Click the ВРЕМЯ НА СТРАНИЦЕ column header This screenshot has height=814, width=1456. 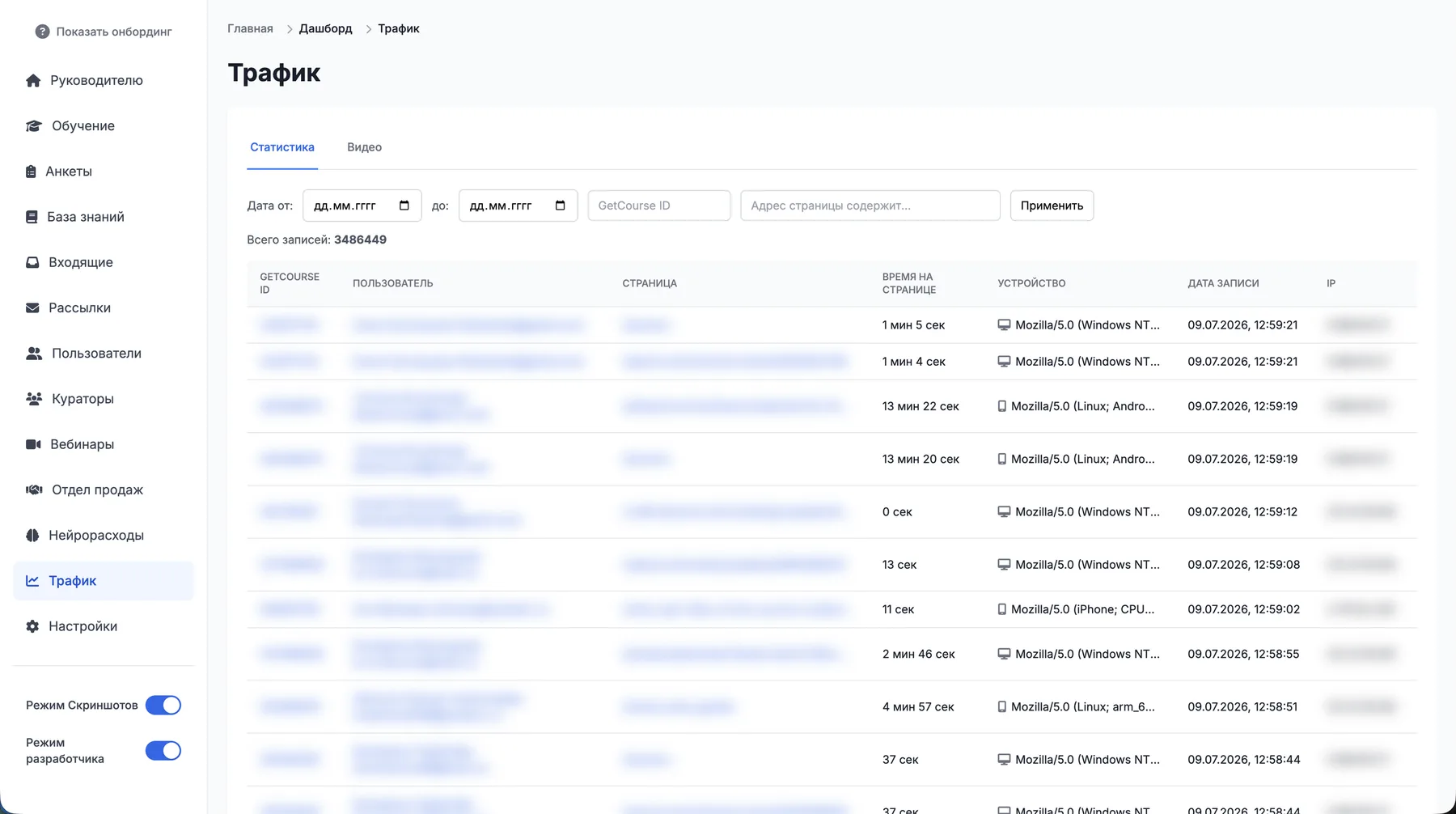tap(909, 283)
